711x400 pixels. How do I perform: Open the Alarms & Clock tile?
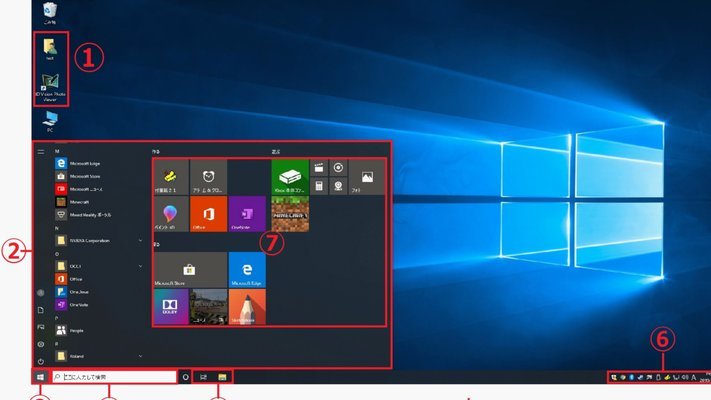pos(209,177)
